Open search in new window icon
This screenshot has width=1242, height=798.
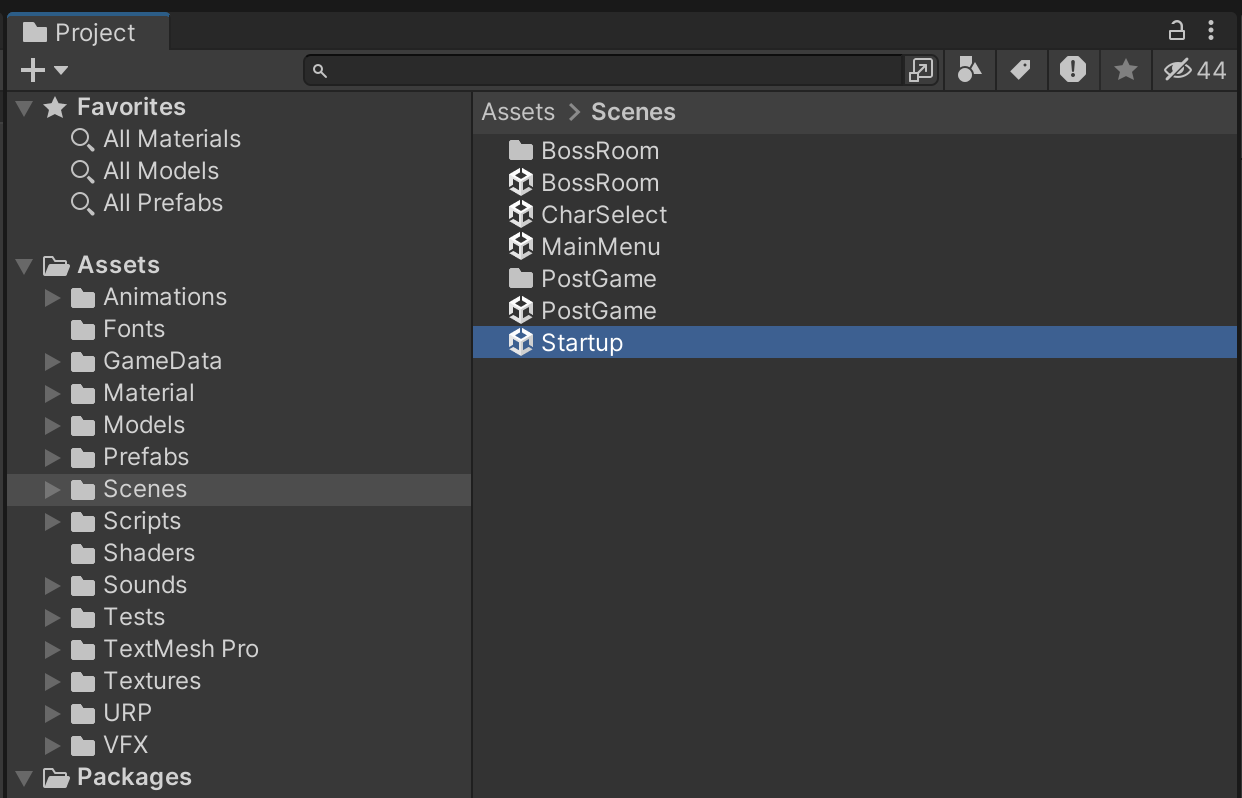[920, 70]
